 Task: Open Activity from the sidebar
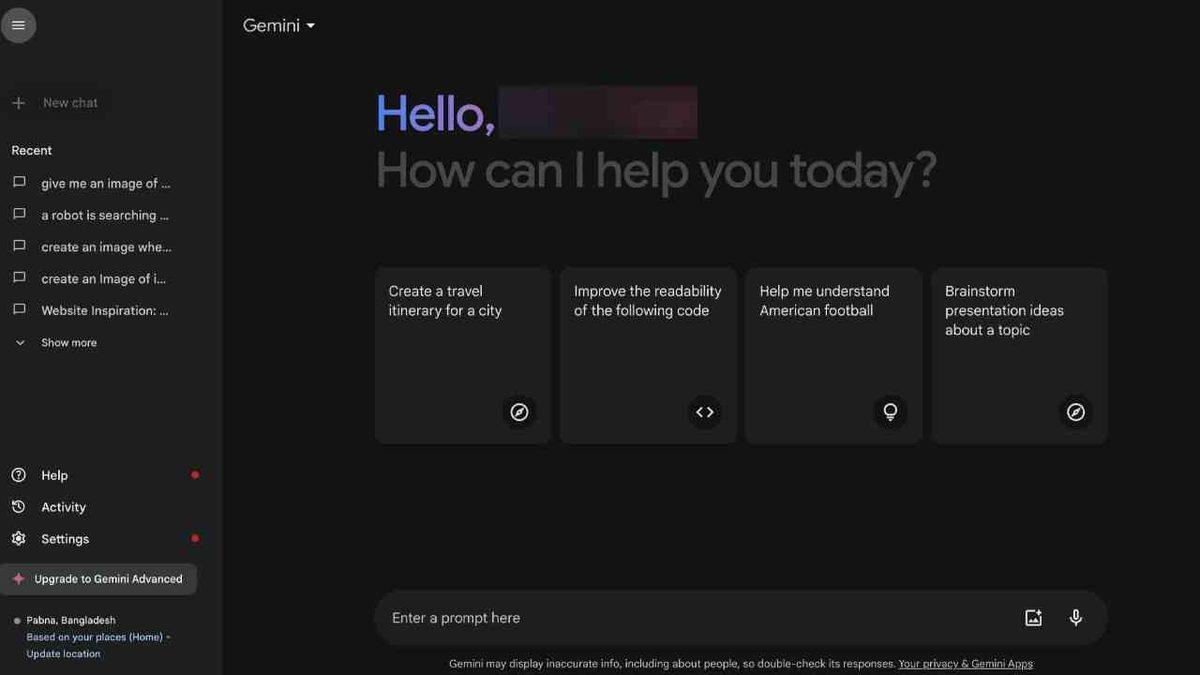63,507
